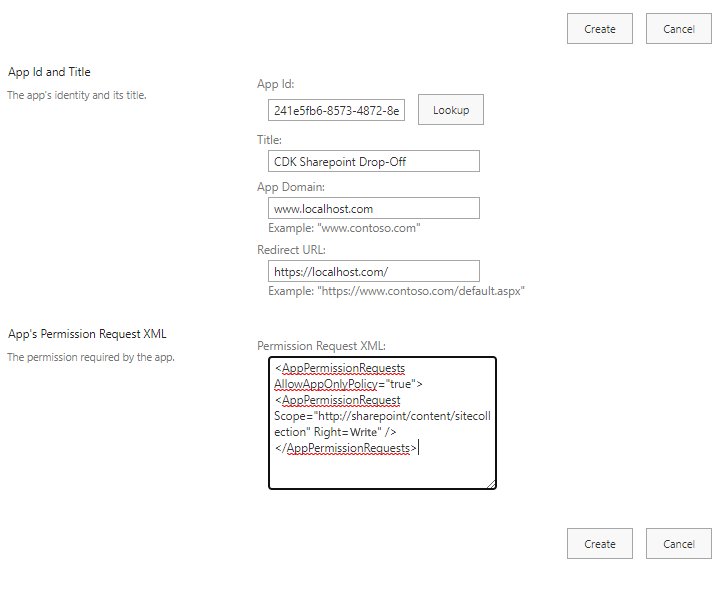Screen dimensions: 723x593
Task: Click the AllowAppOnlyPolicy="true" line in XML
Action: click(x=348, y=384)
